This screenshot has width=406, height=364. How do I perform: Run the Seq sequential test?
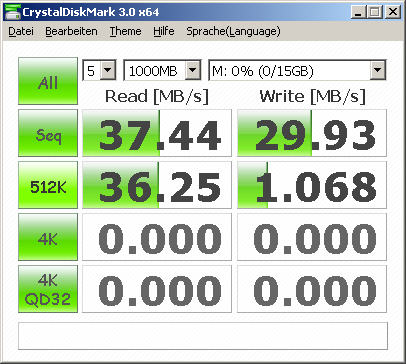pyautogui.click(x=48, y=133)
